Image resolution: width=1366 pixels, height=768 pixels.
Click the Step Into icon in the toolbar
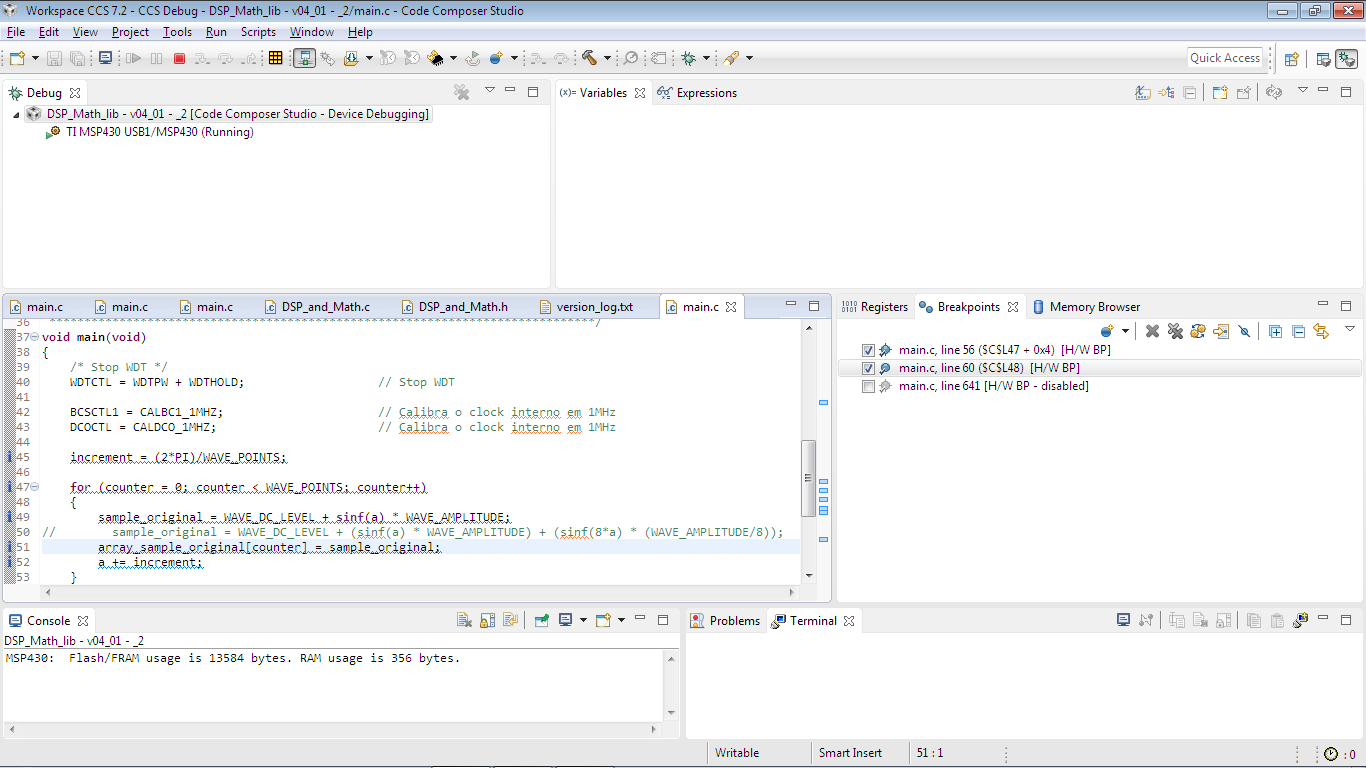pos(203,58)
